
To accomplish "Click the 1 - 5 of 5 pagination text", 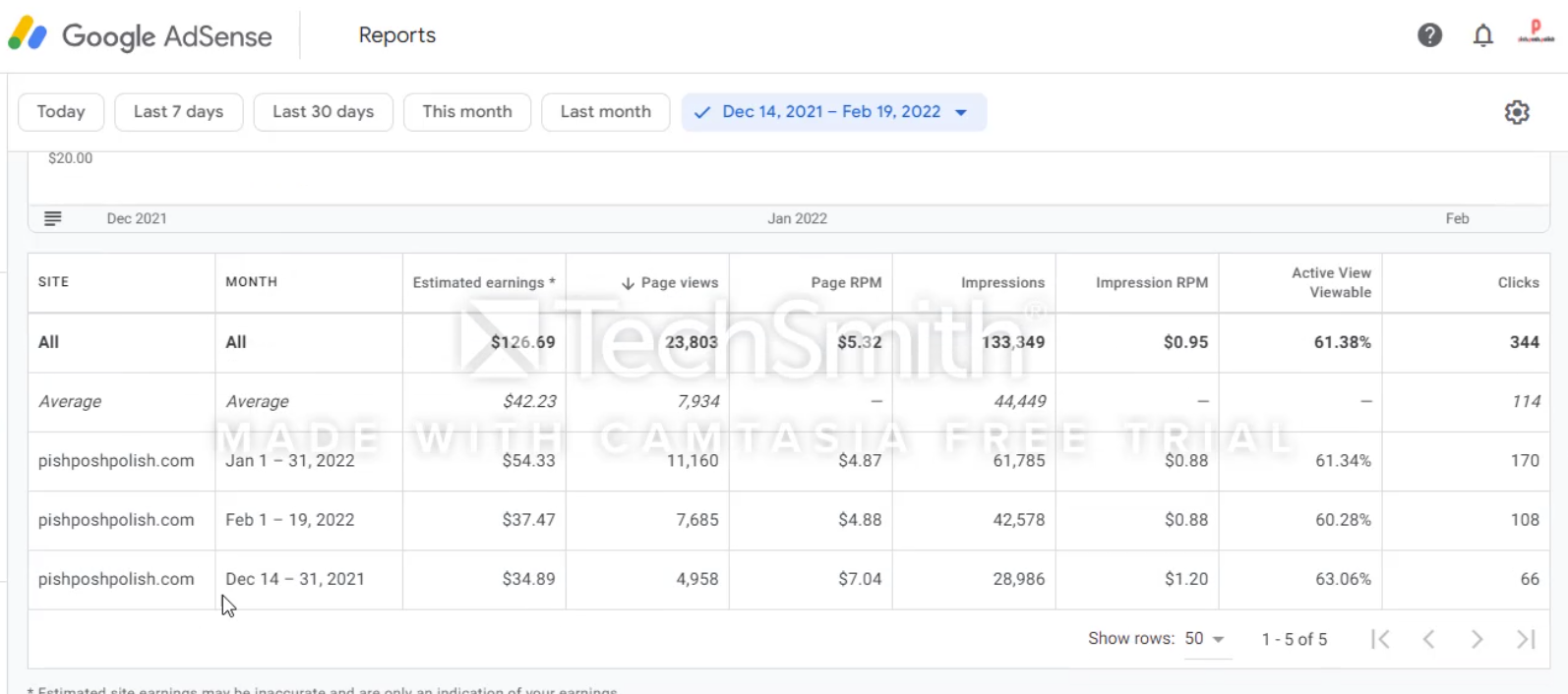I will coord(1295,640).
